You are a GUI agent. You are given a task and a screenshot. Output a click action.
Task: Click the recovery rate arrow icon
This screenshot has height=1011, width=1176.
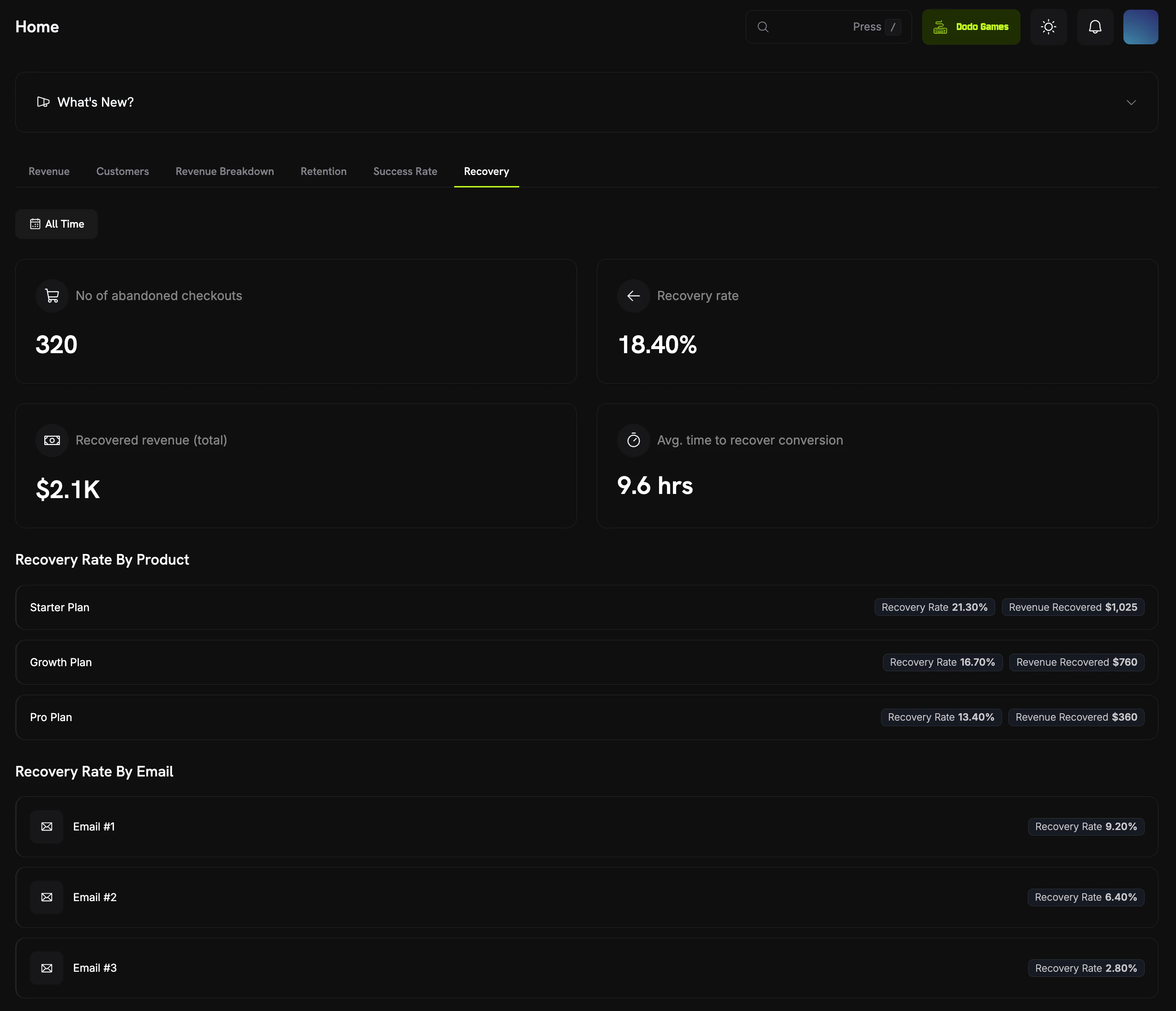pos(633,296)
